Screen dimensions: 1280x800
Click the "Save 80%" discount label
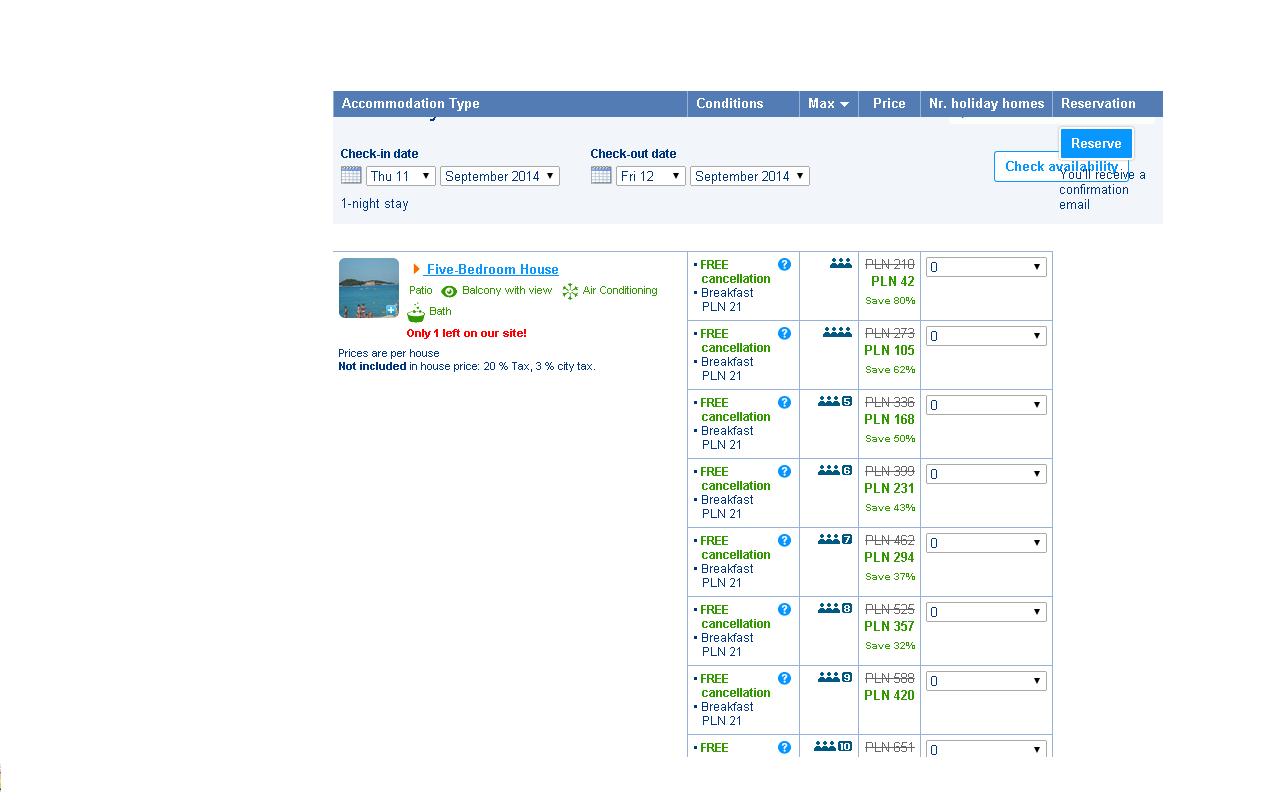click(x=890, y=301)
